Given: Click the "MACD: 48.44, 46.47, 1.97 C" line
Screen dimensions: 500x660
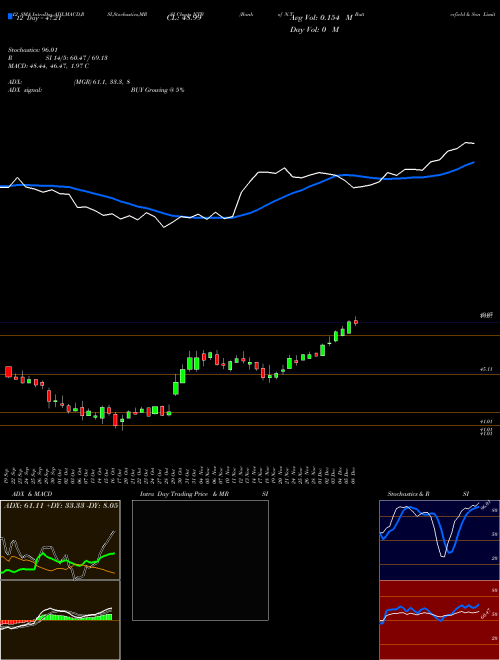Looking at the screenshot, I should point(48,66).
